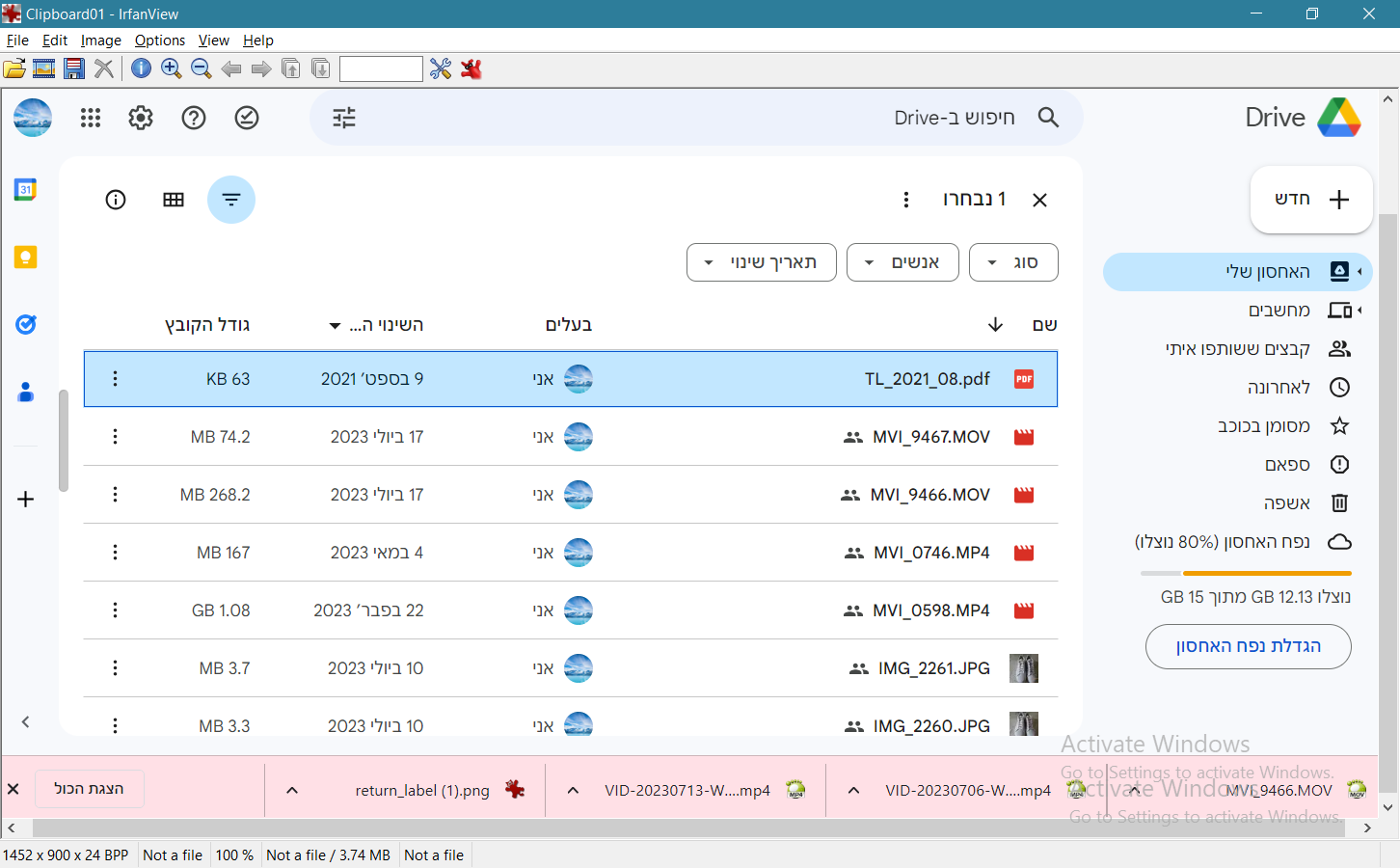Open the IrfanView View menu

click(214, 41)
